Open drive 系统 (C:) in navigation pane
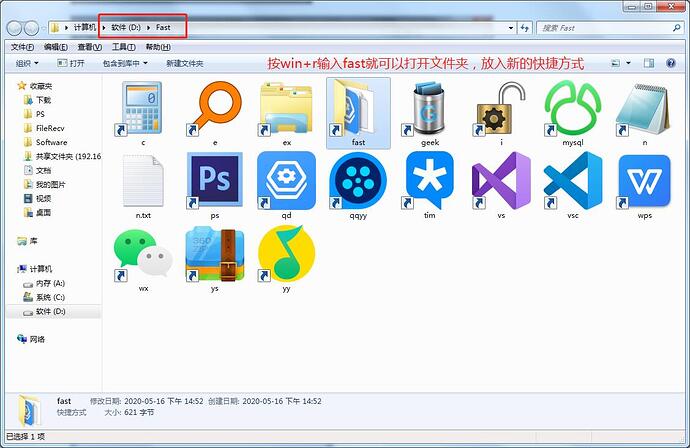This screenshot has width=690, height=448. coord(44,297)
